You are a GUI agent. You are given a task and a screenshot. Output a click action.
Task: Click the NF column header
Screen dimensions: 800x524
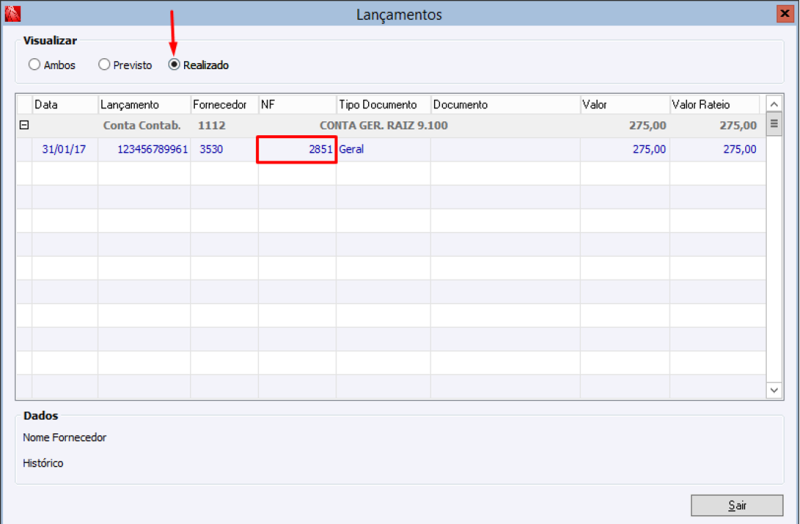[297, 105]
